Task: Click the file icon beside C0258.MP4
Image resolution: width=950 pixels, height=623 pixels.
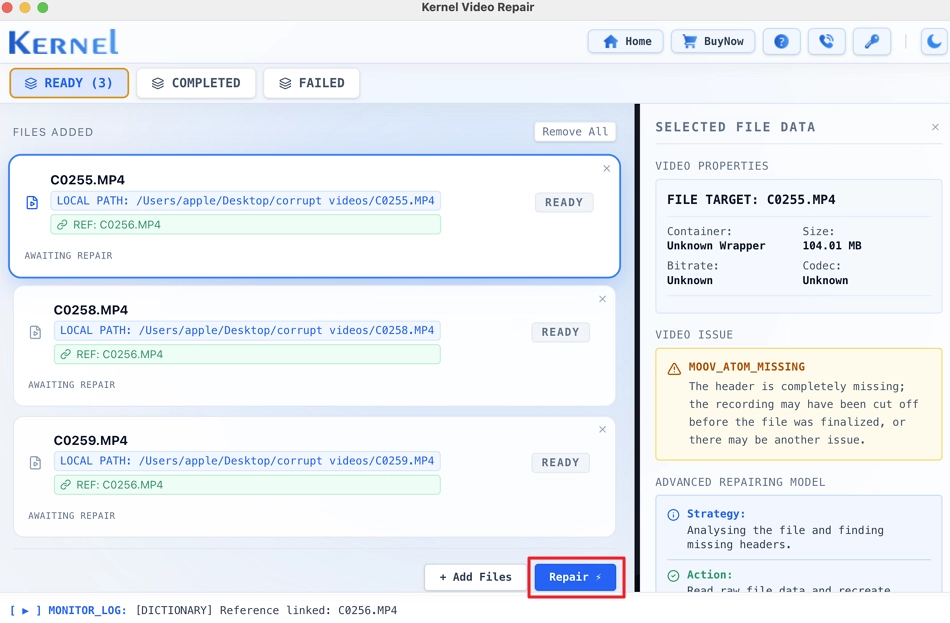Action: 36,332
